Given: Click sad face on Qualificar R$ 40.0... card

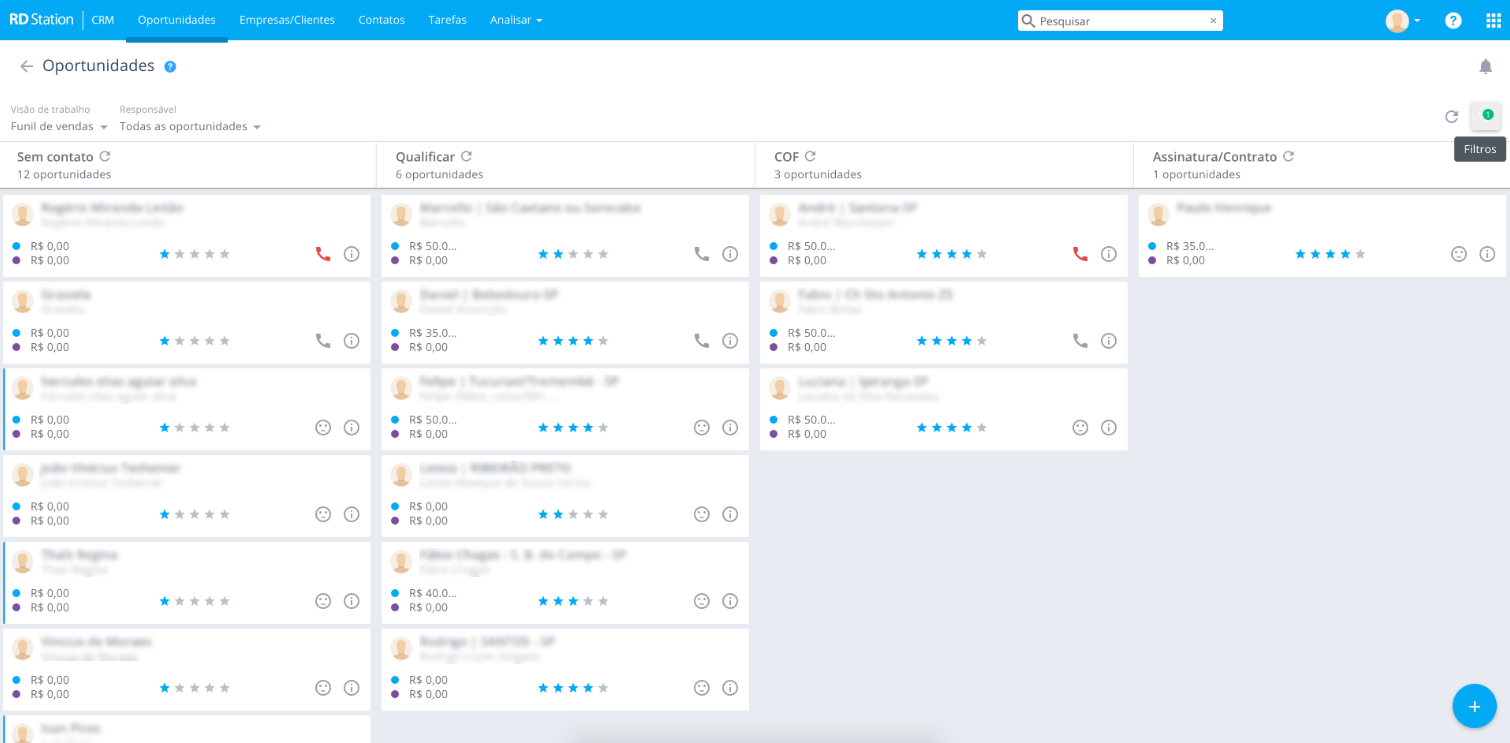Looking at the screenshot, I should 702,601.
